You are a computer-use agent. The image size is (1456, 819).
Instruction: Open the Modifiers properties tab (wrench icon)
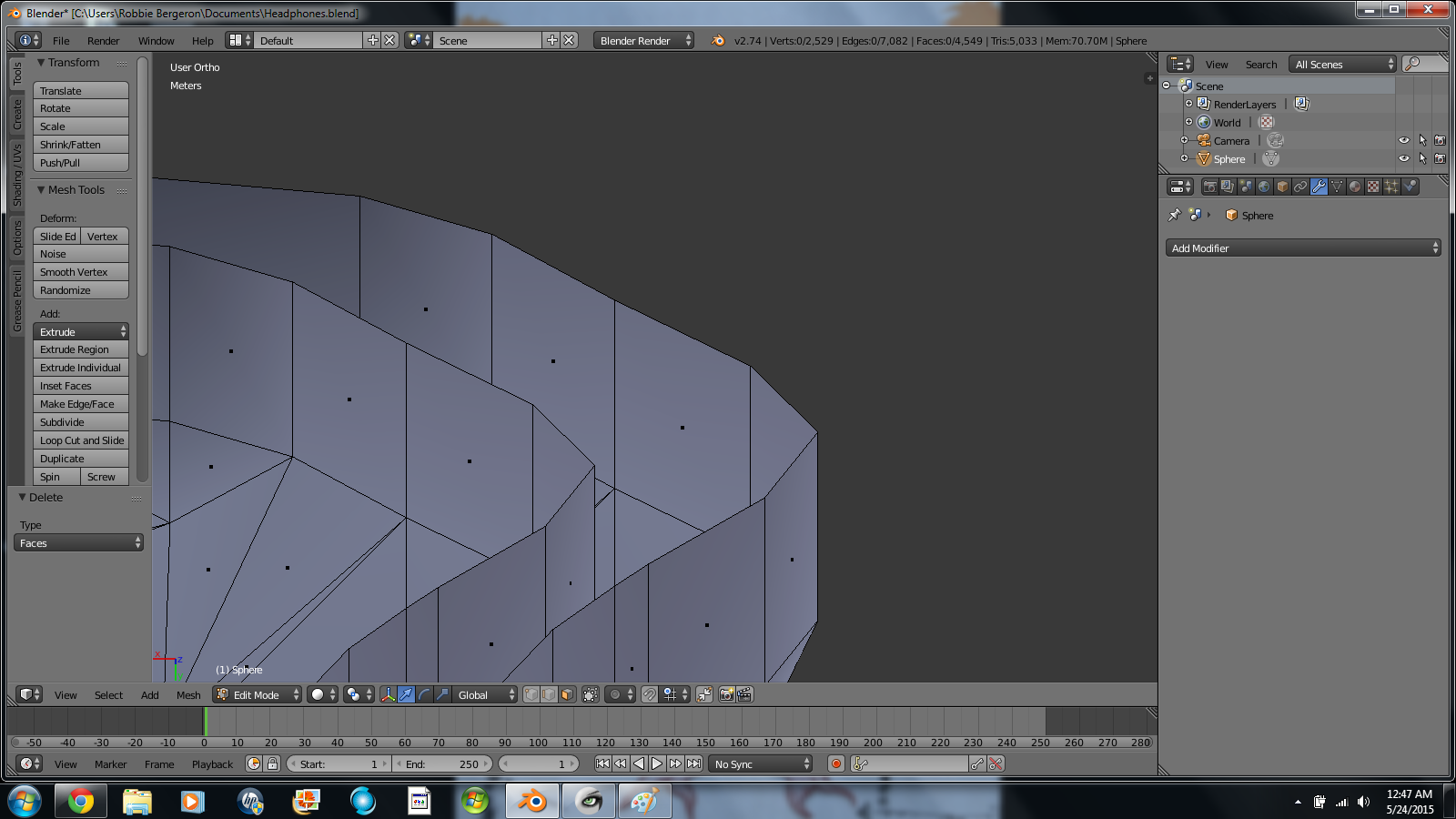1319,187
